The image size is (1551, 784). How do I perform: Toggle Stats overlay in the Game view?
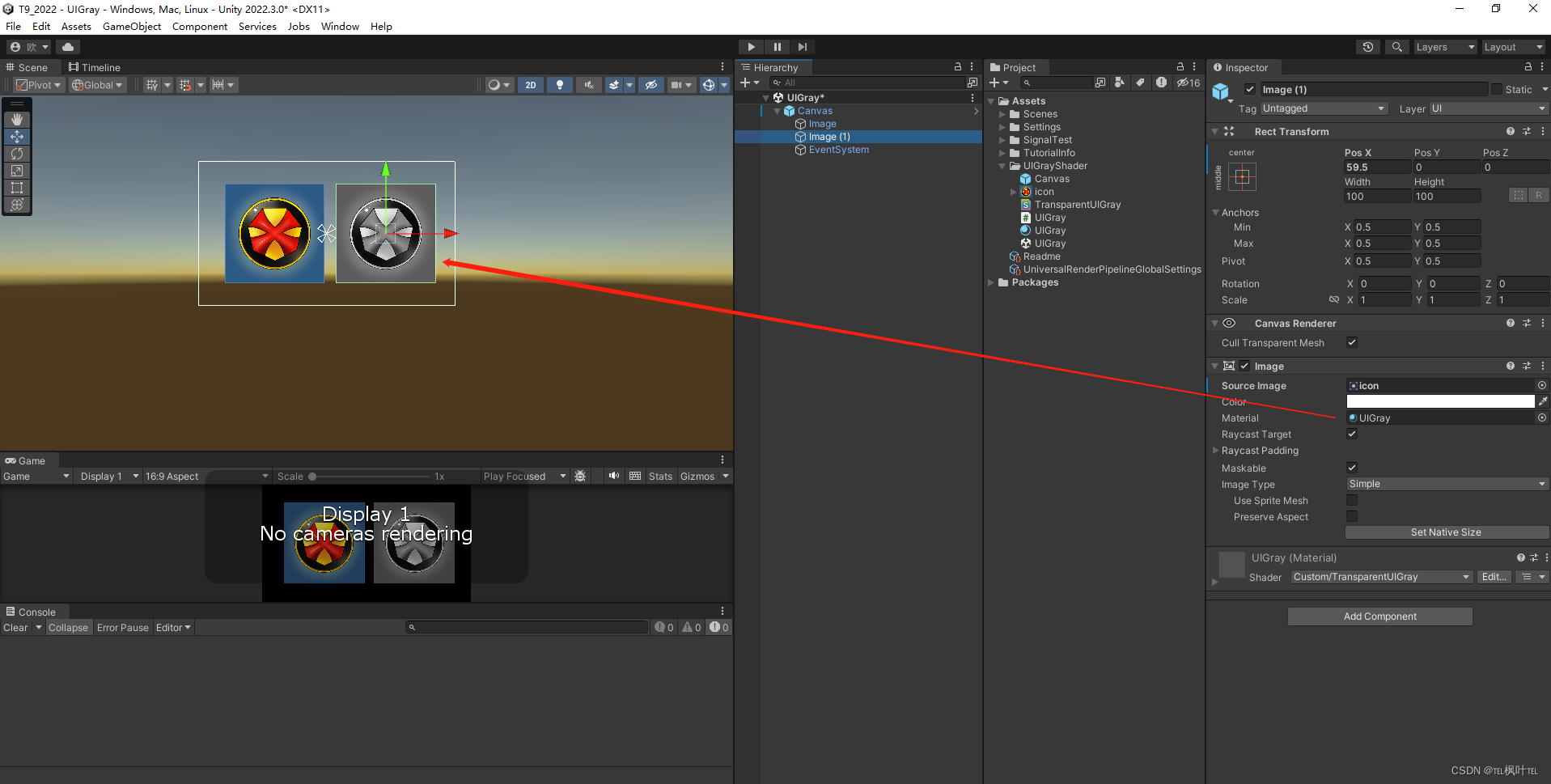click(x=660, y=476)
